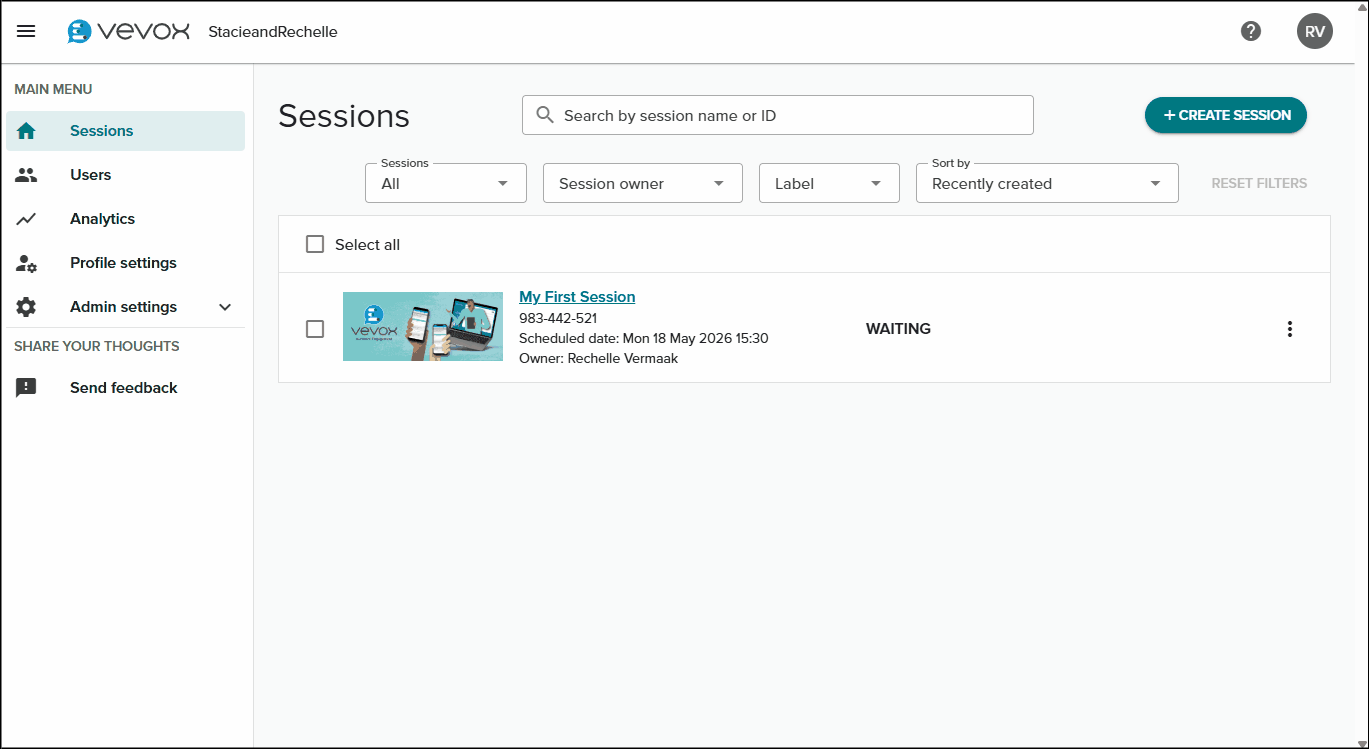
Task: Click the Vevox logo
Action: coord(128,31)
